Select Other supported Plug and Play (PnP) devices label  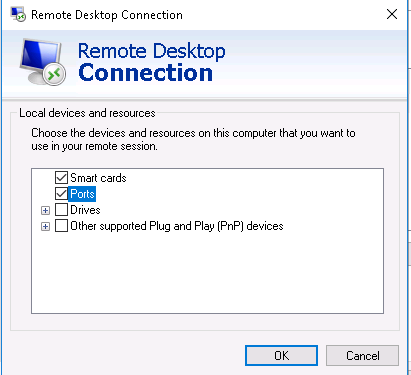(x=177, y=226)
